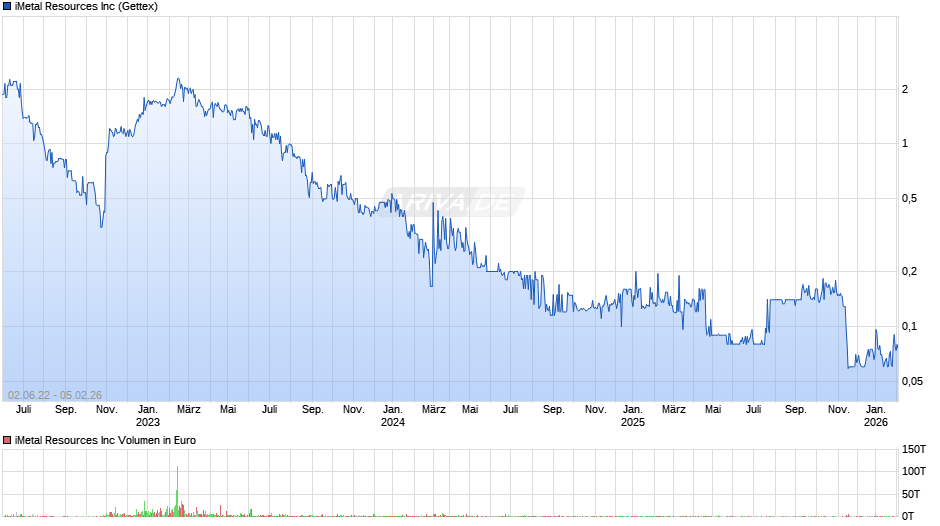Click the price line's November 2022 low point
The height and width of the screenshot is (526, 940).
pyautogui.click(x=101, y=226)
